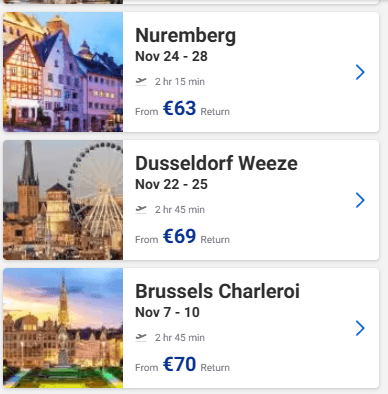Screen dimensions: 388x394
Task: Select the Nuremberg city photo
Action: (x=63, y=72)
